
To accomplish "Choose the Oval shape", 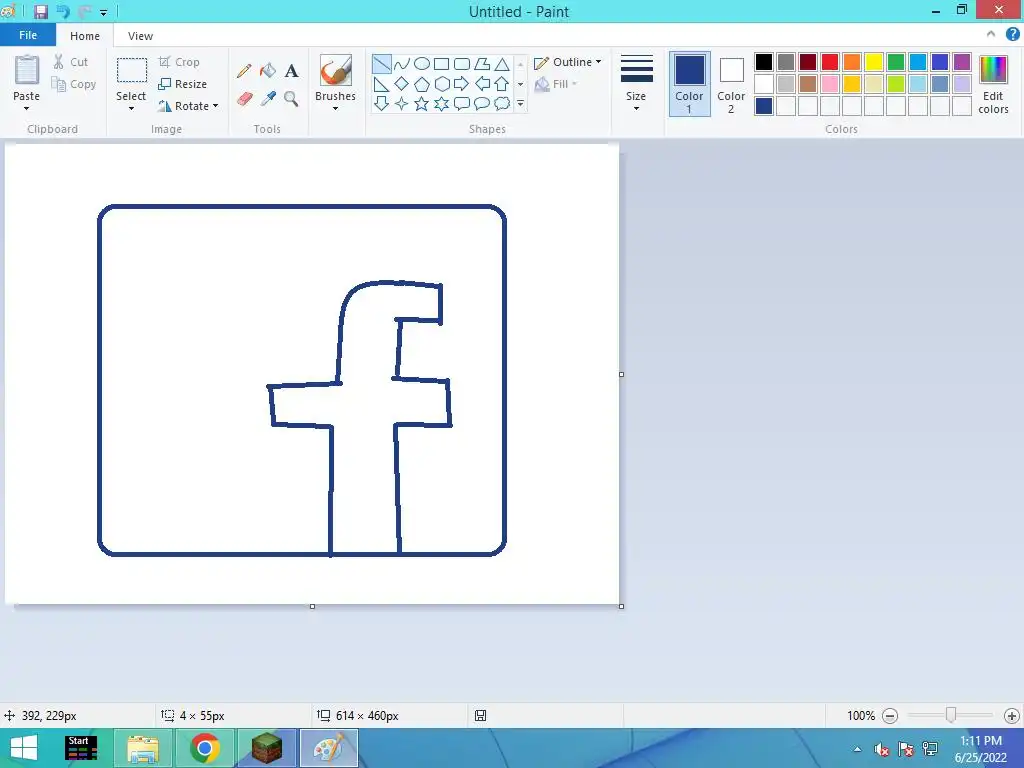I will pyautogui.click(x=422, y=64).
